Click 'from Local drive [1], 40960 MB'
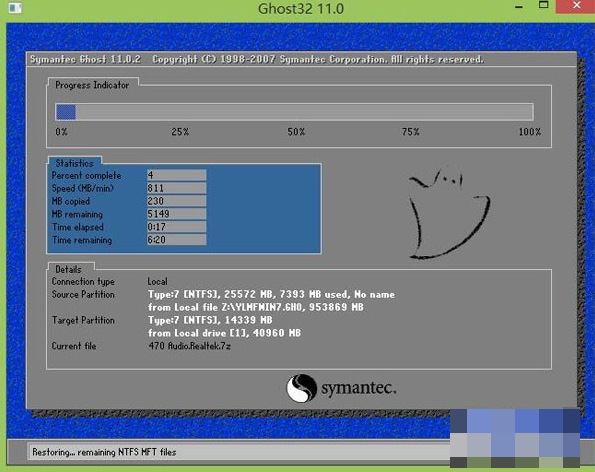This screenshot has width=595, height=472. [224, 333]
